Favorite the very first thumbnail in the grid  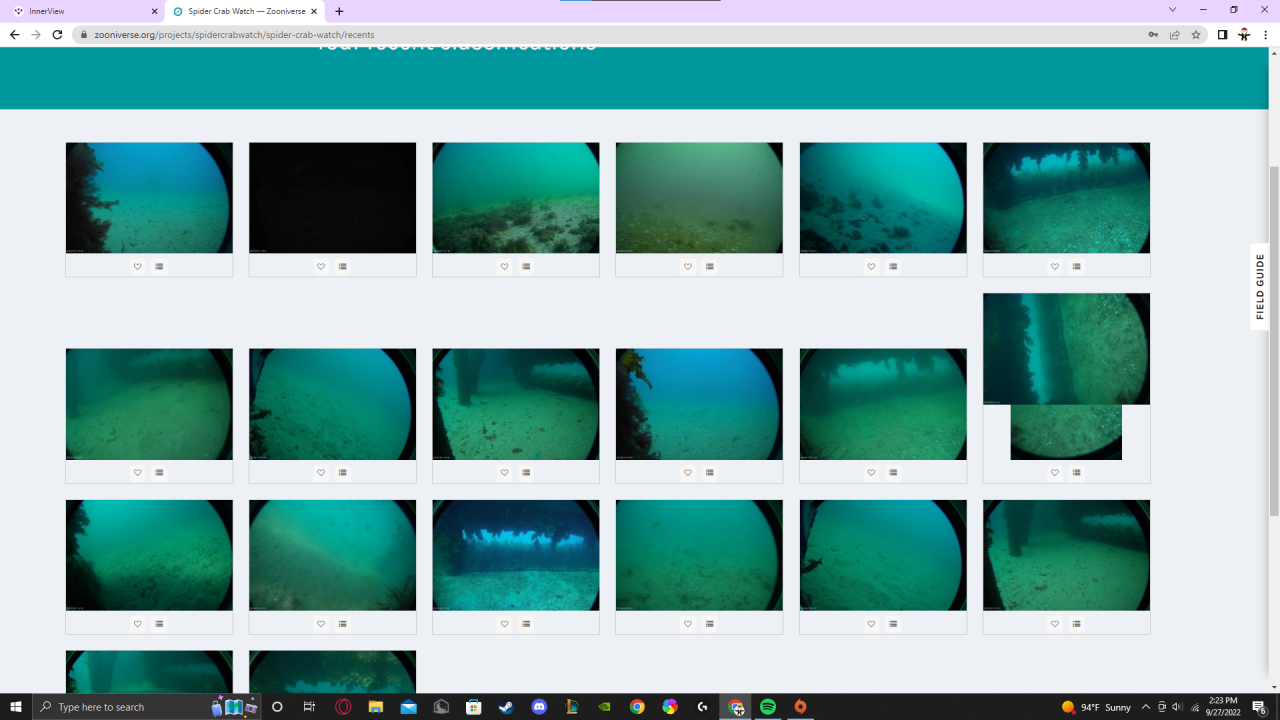point(137,267)
